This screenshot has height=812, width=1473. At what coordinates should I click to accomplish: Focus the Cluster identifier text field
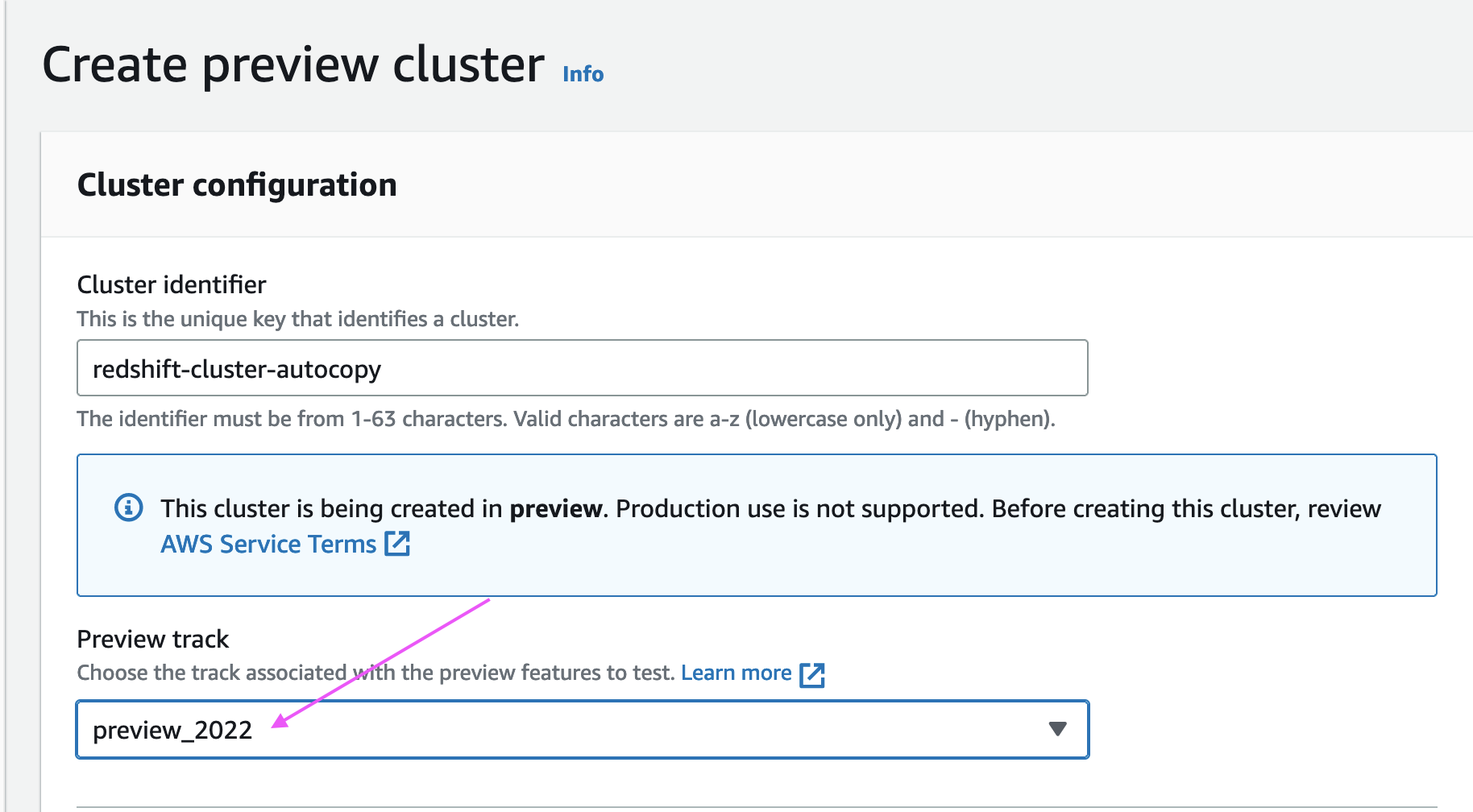pos(582,368)
